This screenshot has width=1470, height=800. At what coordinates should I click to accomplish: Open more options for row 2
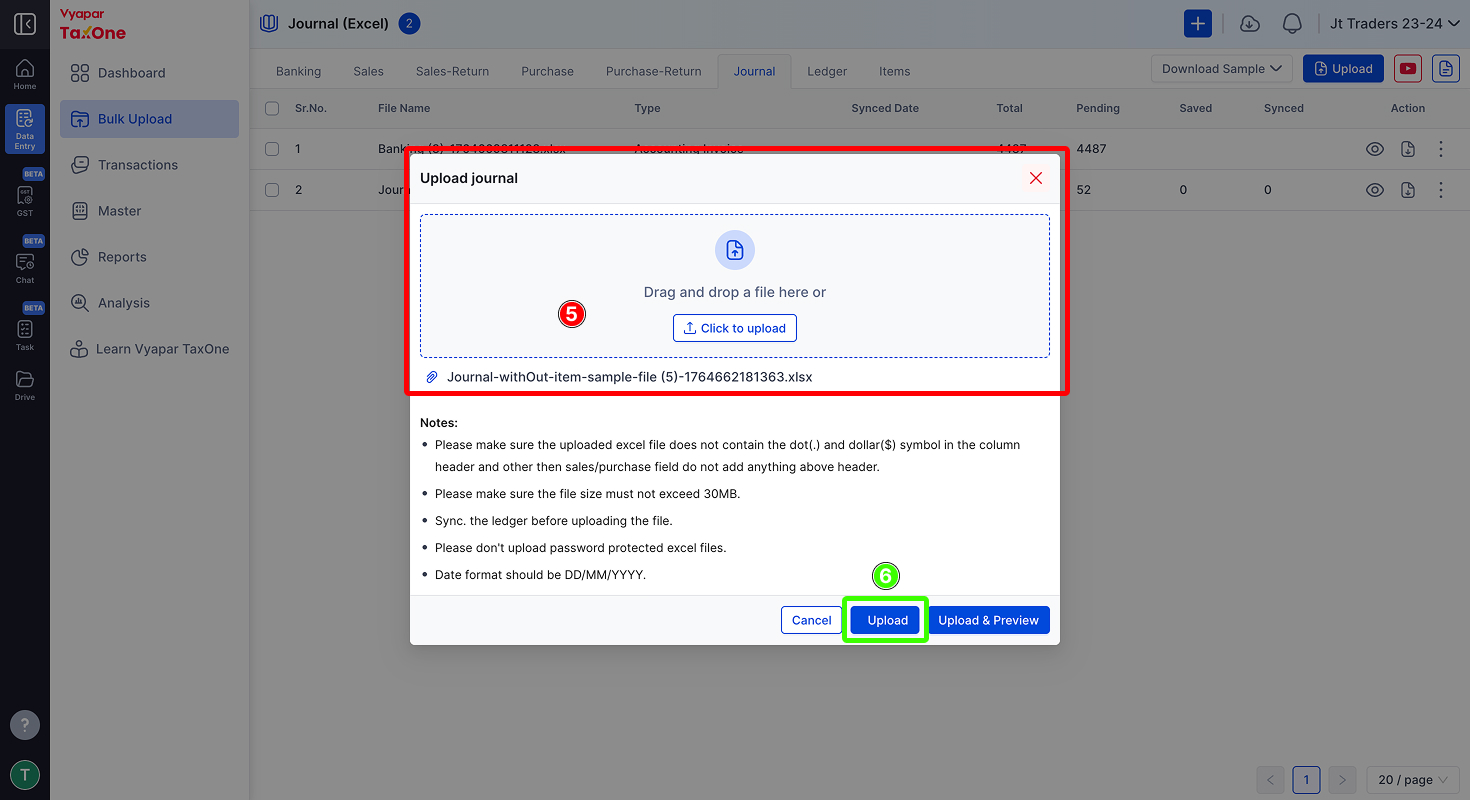[x=1441, y=190]
